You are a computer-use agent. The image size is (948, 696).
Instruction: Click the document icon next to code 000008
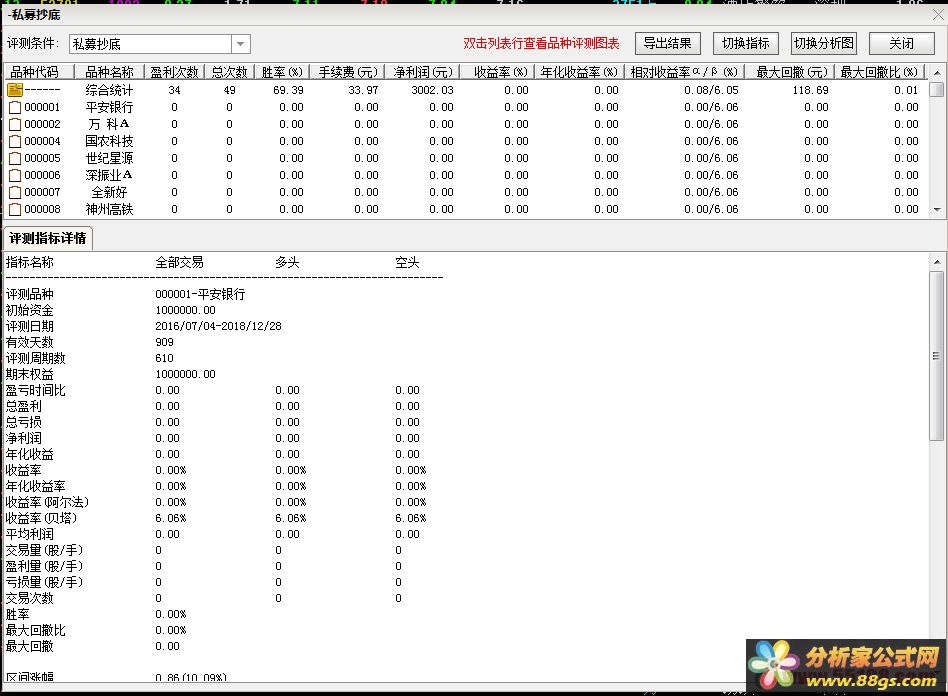tap(15, 209)
